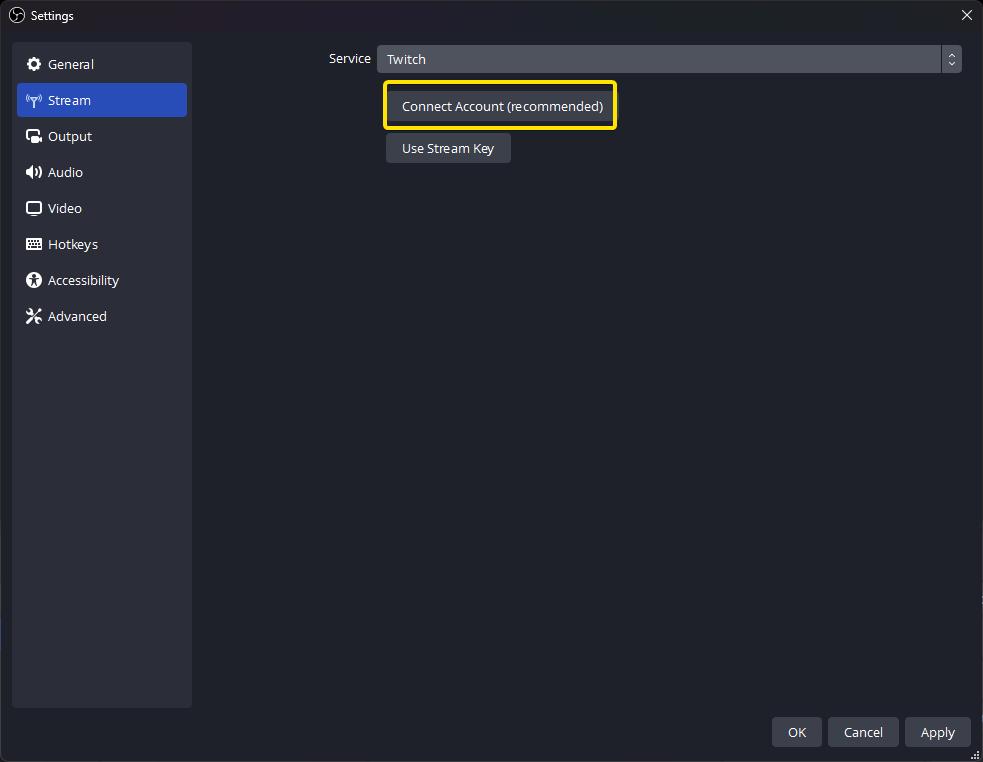Click the speaker icon for Audio settings
This screenshot has width=983, height=762.
point(34,172)
